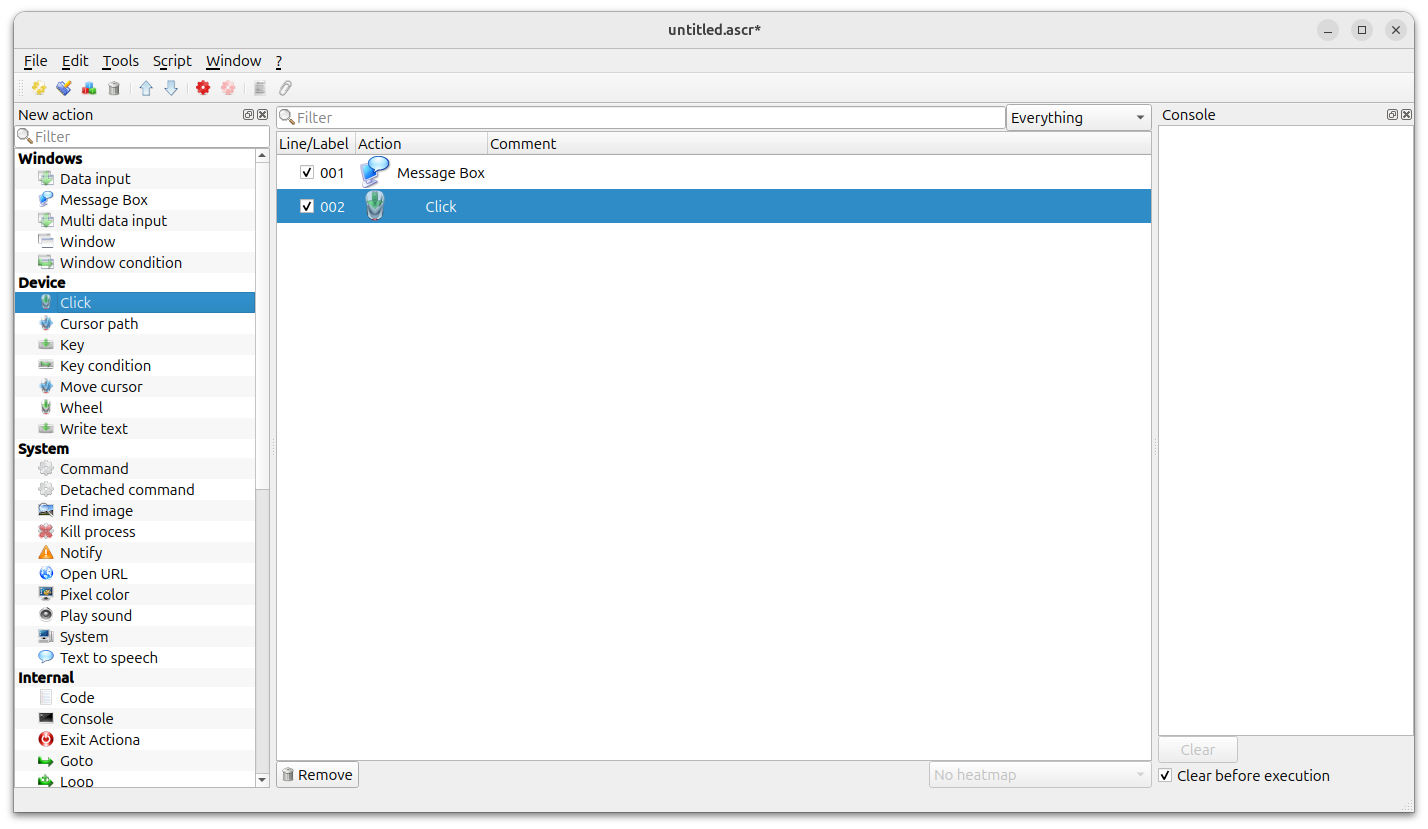Click the Remove button
Screen dimensions: 1428x829
click(318, 774)
